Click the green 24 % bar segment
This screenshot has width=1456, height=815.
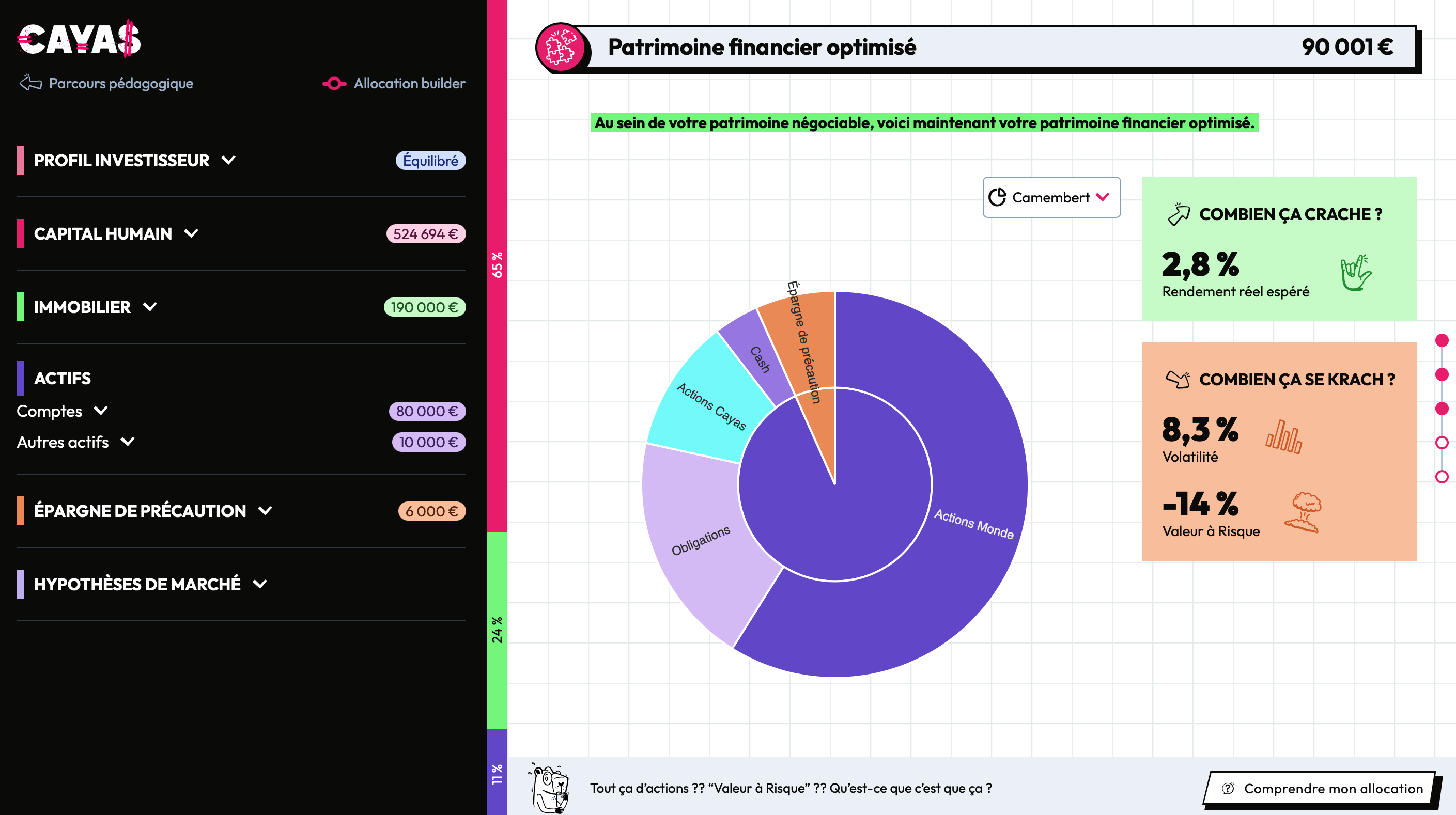[497, 629]
